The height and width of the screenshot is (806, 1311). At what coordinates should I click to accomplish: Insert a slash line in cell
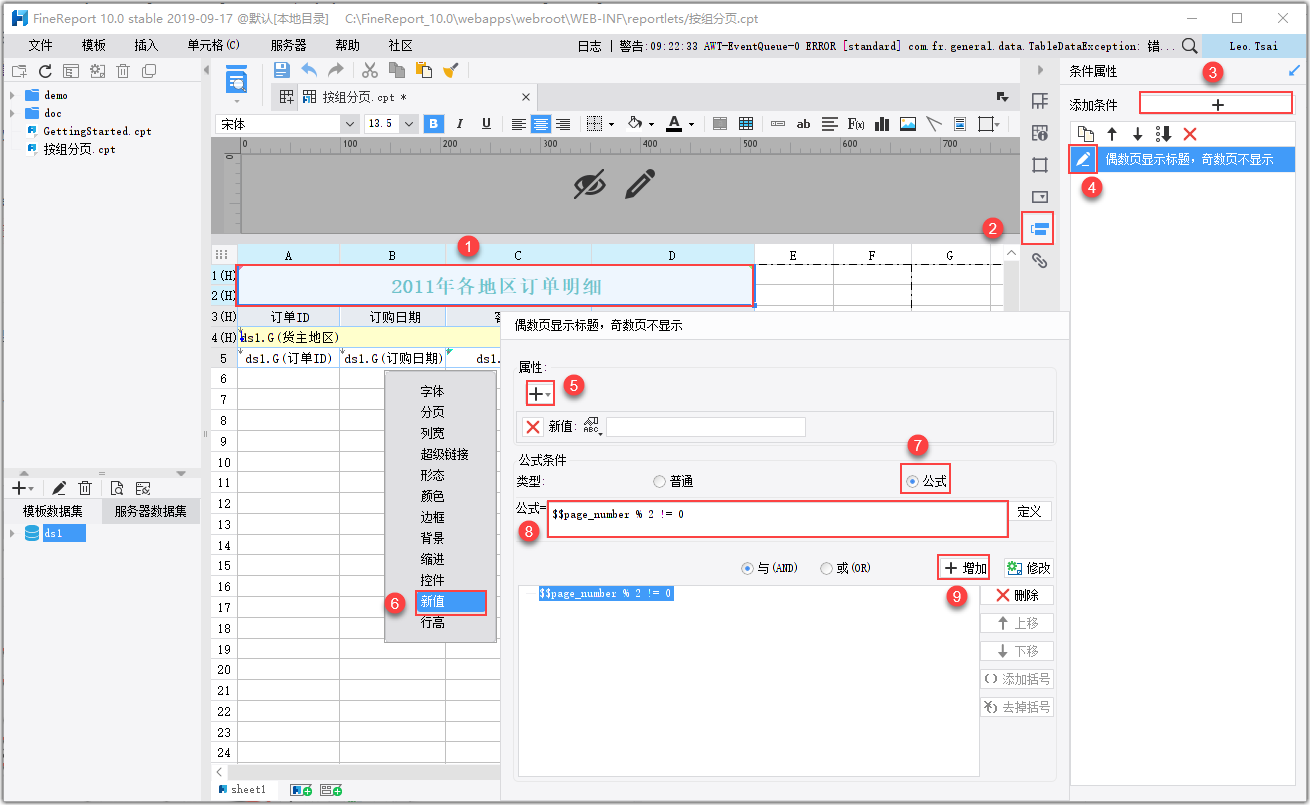pyautogui.click(x=934, y=124)
